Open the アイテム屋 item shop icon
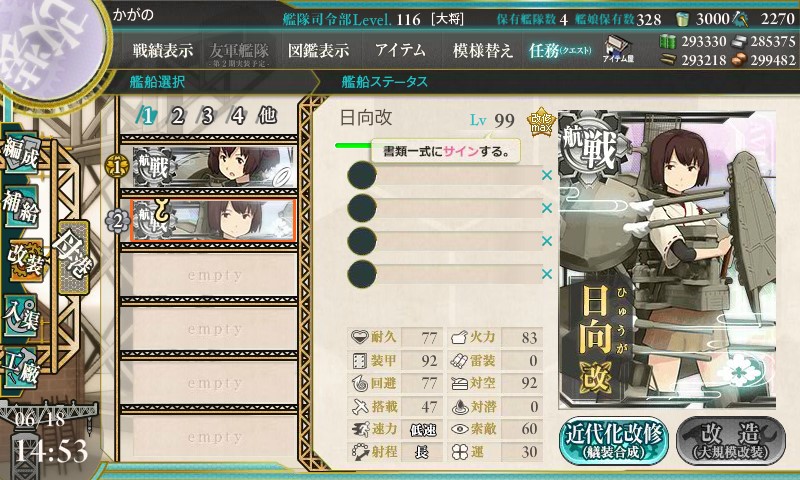 [x=618, y=49]
